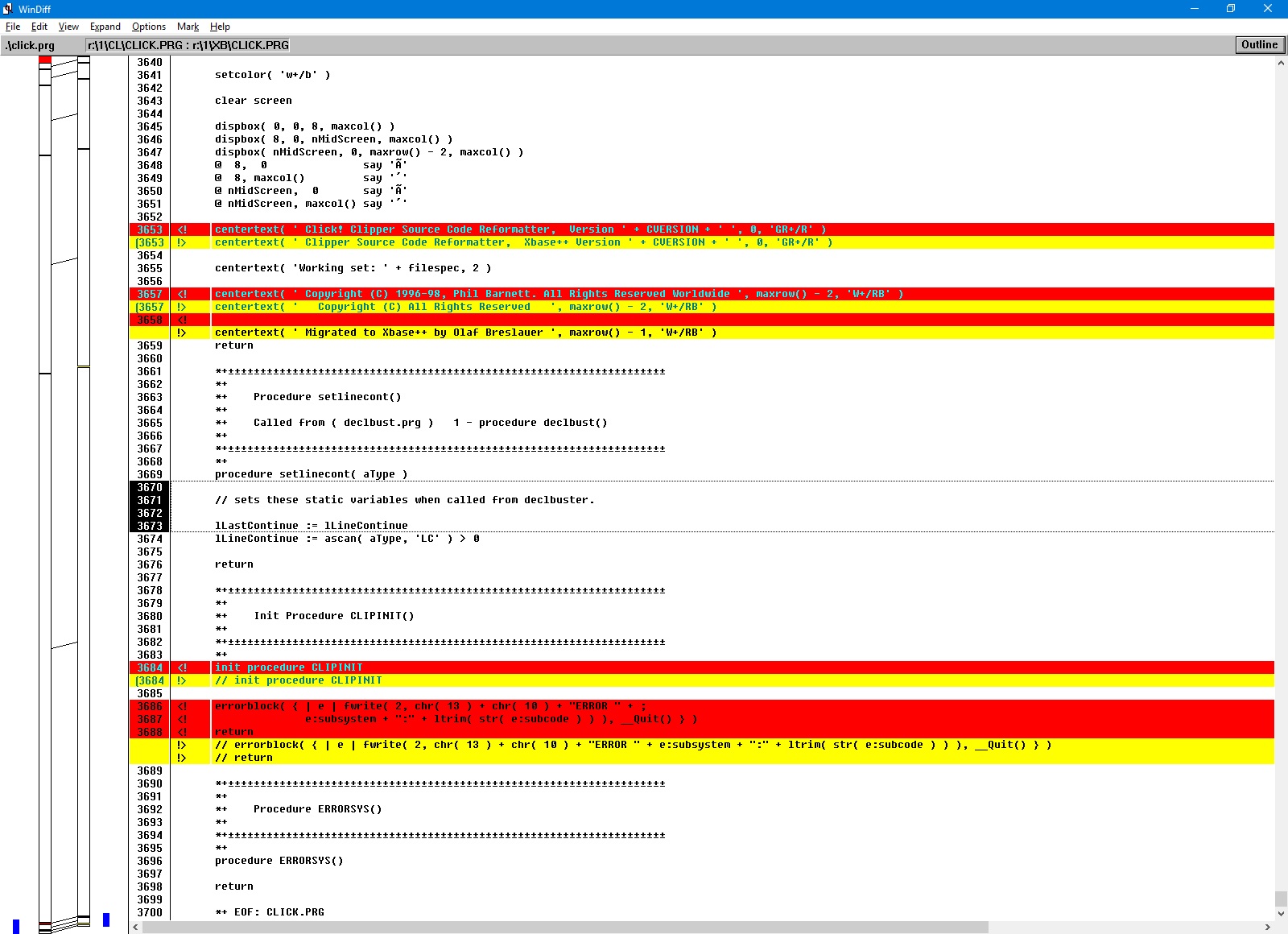Open the View menu
The width and height of the screenshot is (1288, 934).
click(68, 27)
